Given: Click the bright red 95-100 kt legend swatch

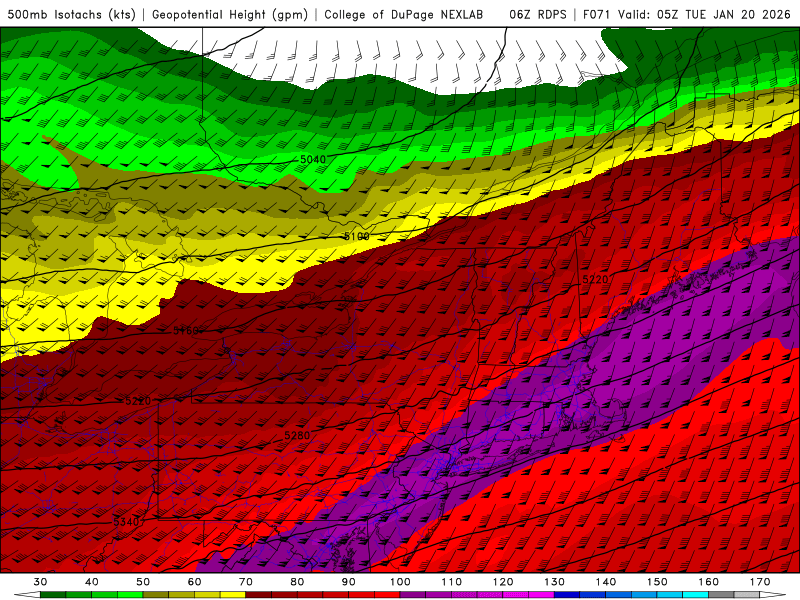Looking at the screenshot, I should point(387,595).
